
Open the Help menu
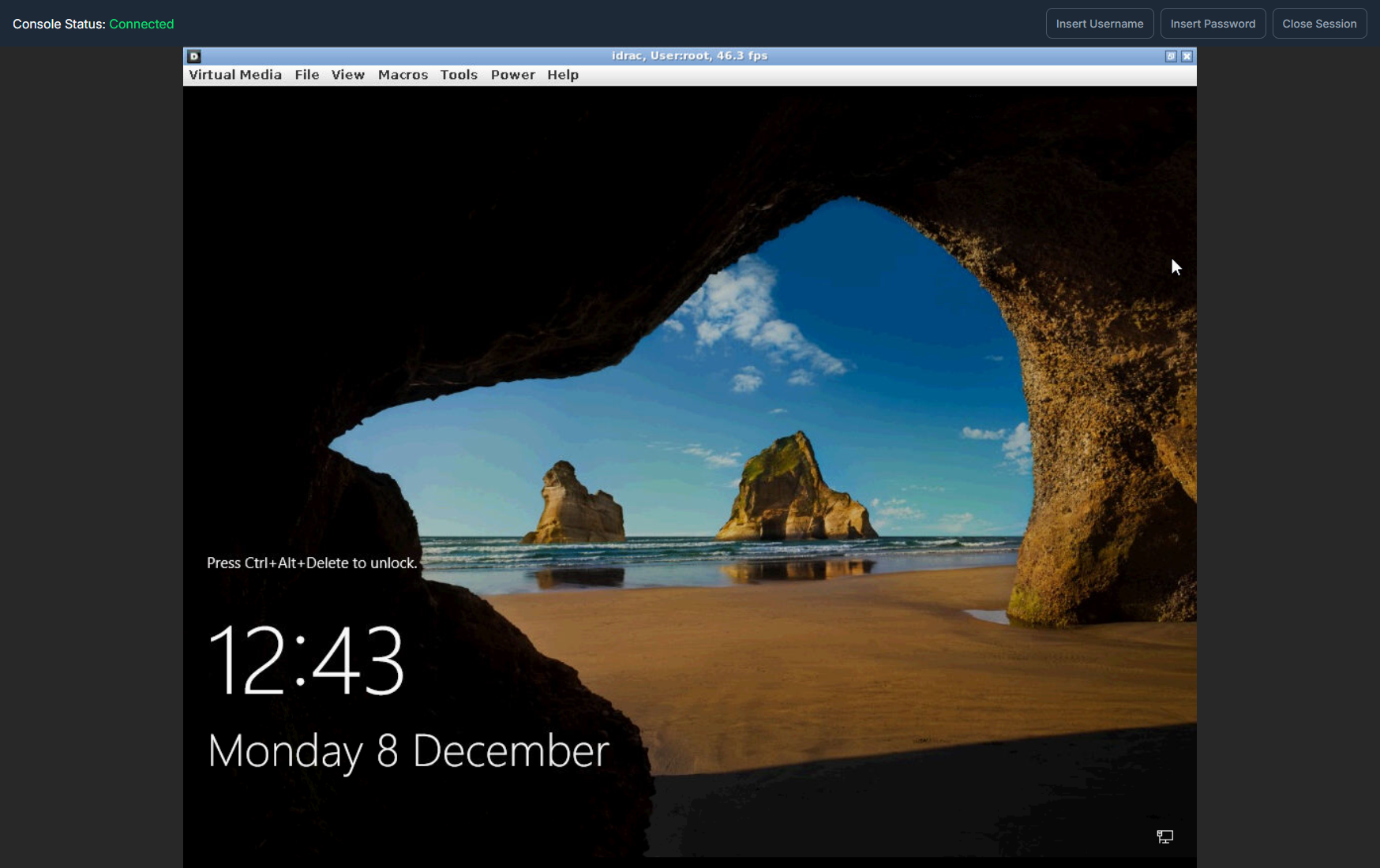coord(563,75)
